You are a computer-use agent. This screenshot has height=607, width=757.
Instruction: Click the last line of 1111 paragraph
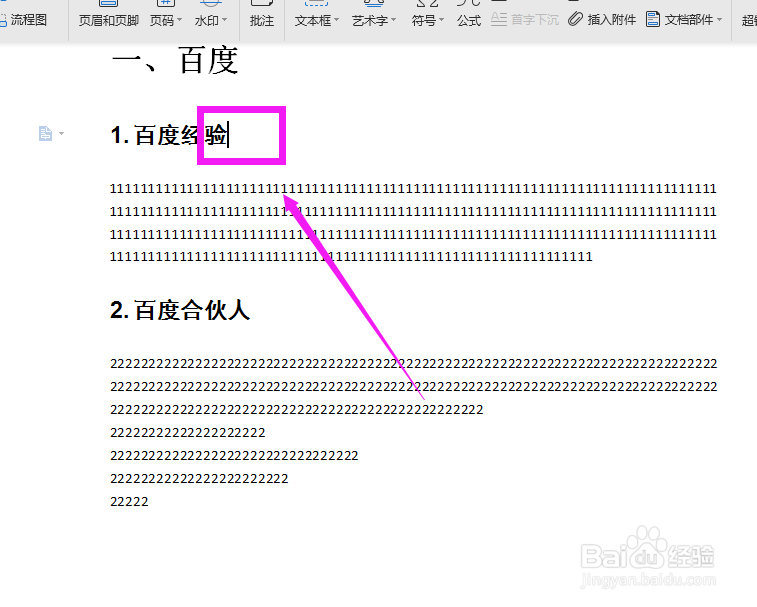pyautogui.click(x=351, y=256)
